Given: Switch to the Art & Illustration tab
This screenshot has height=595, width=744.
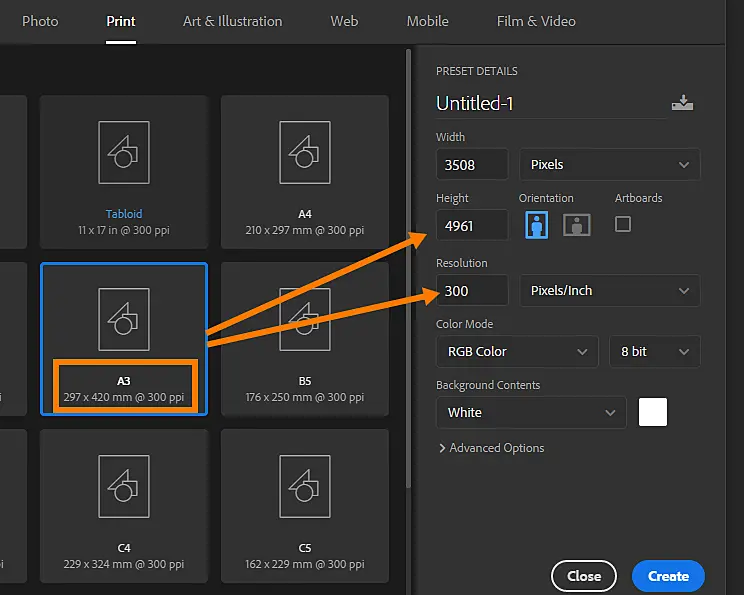Looking at the screenshot, I should [232, 21].
